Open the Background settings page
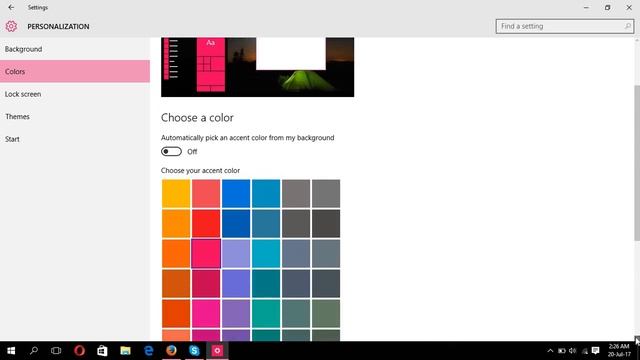The image size is (640, 360). [x=75, y=49]
